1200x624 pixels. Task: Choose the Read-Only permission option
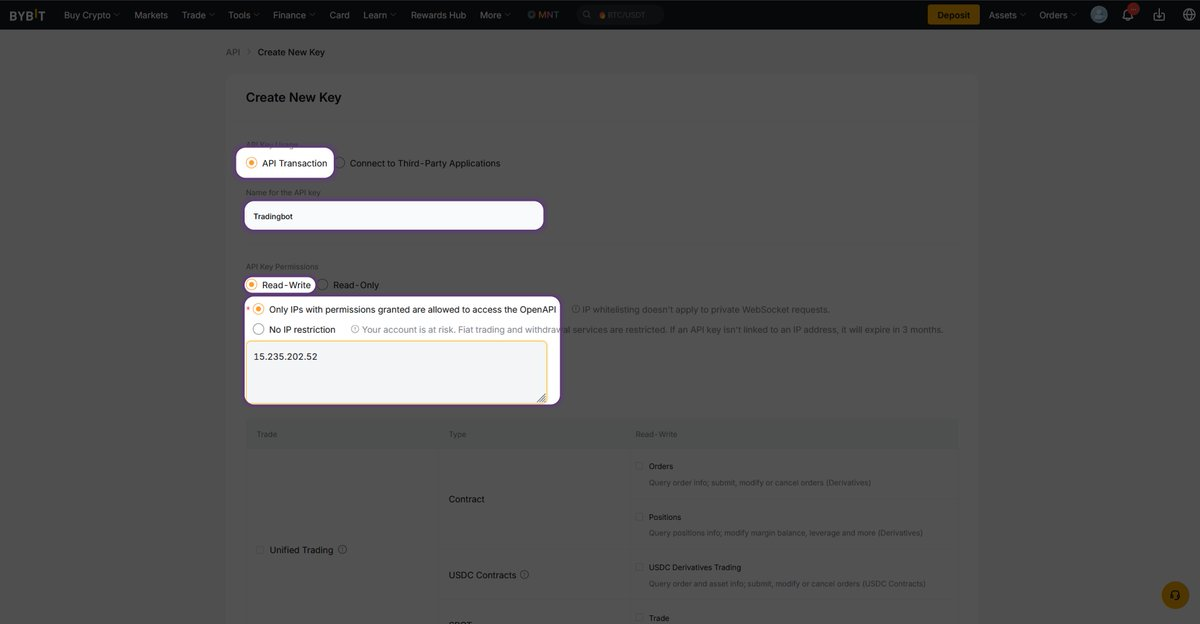point(323,285)
